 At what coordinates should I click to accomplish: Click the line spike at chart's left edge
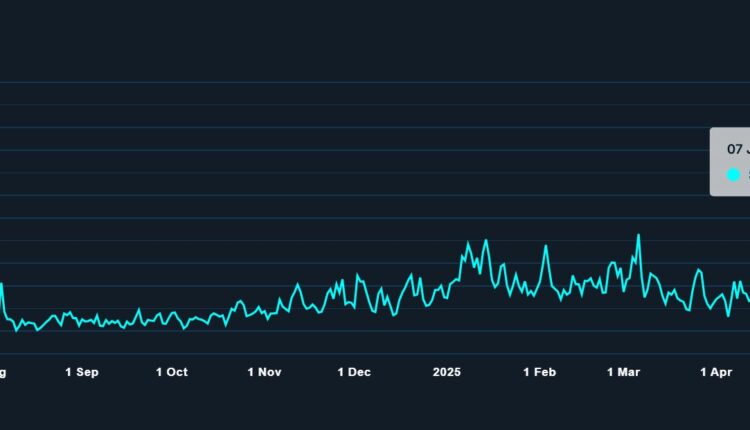click(x=2, y=285)
